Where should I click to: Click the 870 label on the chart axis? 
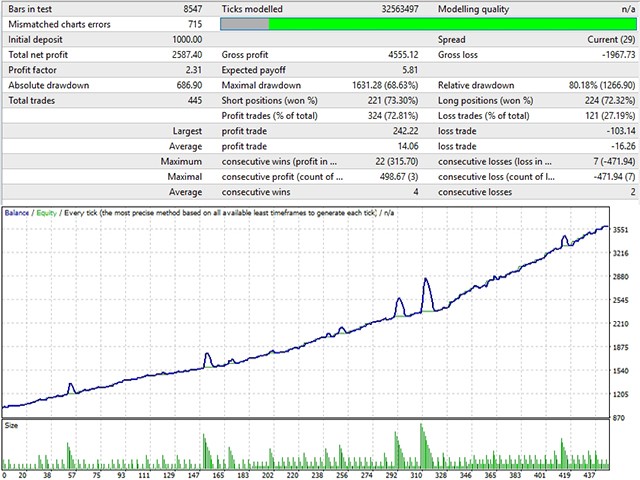coord(618,418)
